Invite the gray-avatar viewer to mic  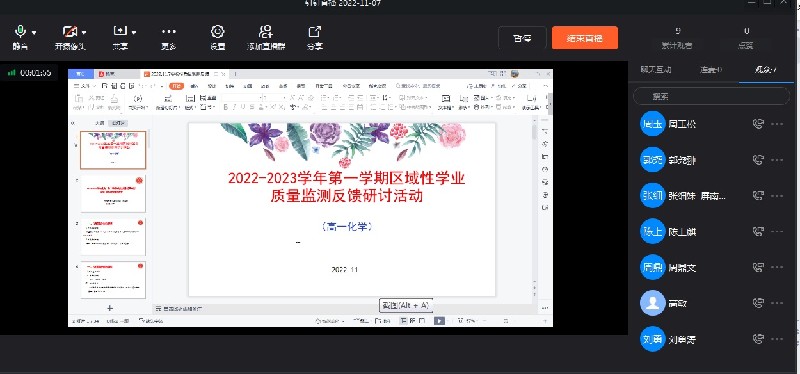click(758, 303)
